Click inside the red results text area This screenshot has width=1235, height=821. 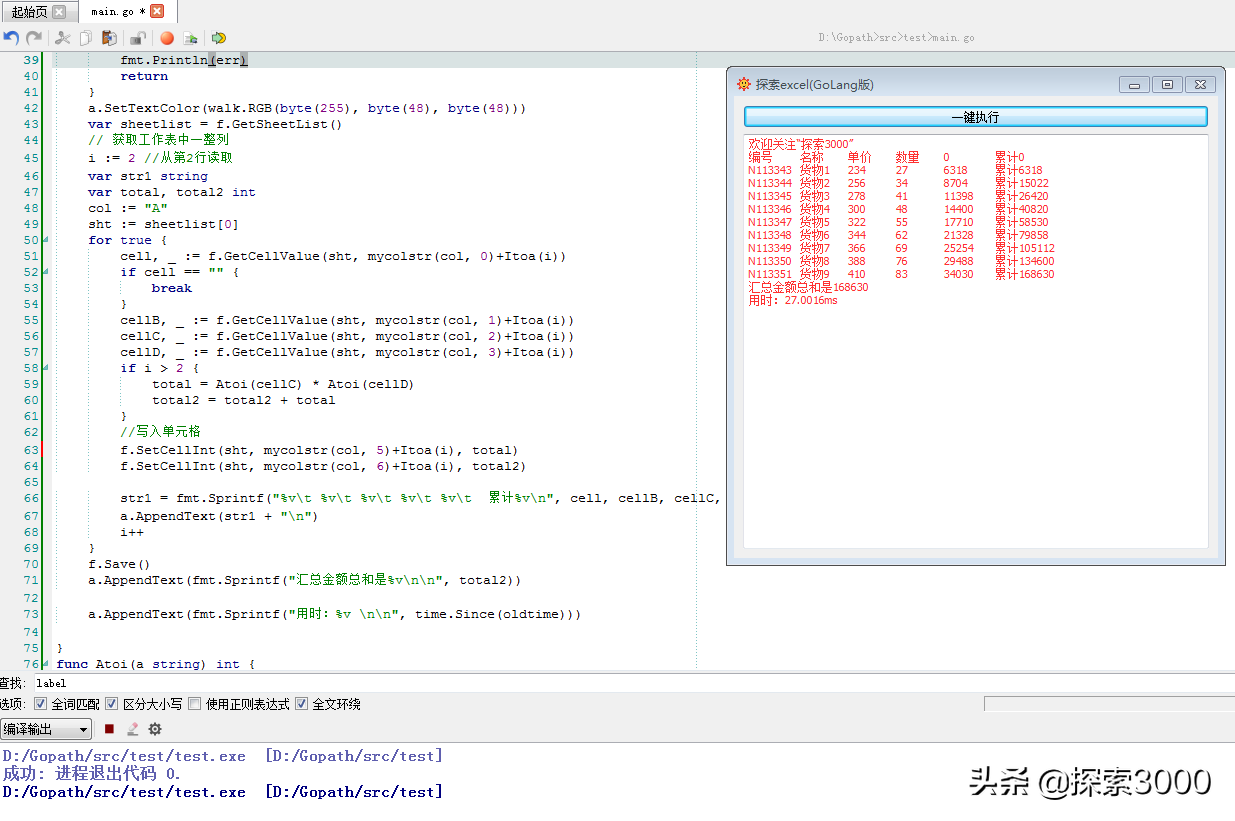(x=975, y=341)
